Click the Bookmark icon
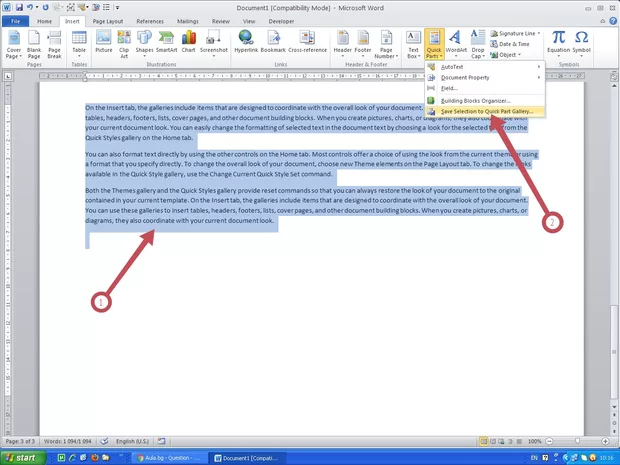Viewport: 620px width, 465px height. coord(273,42)
